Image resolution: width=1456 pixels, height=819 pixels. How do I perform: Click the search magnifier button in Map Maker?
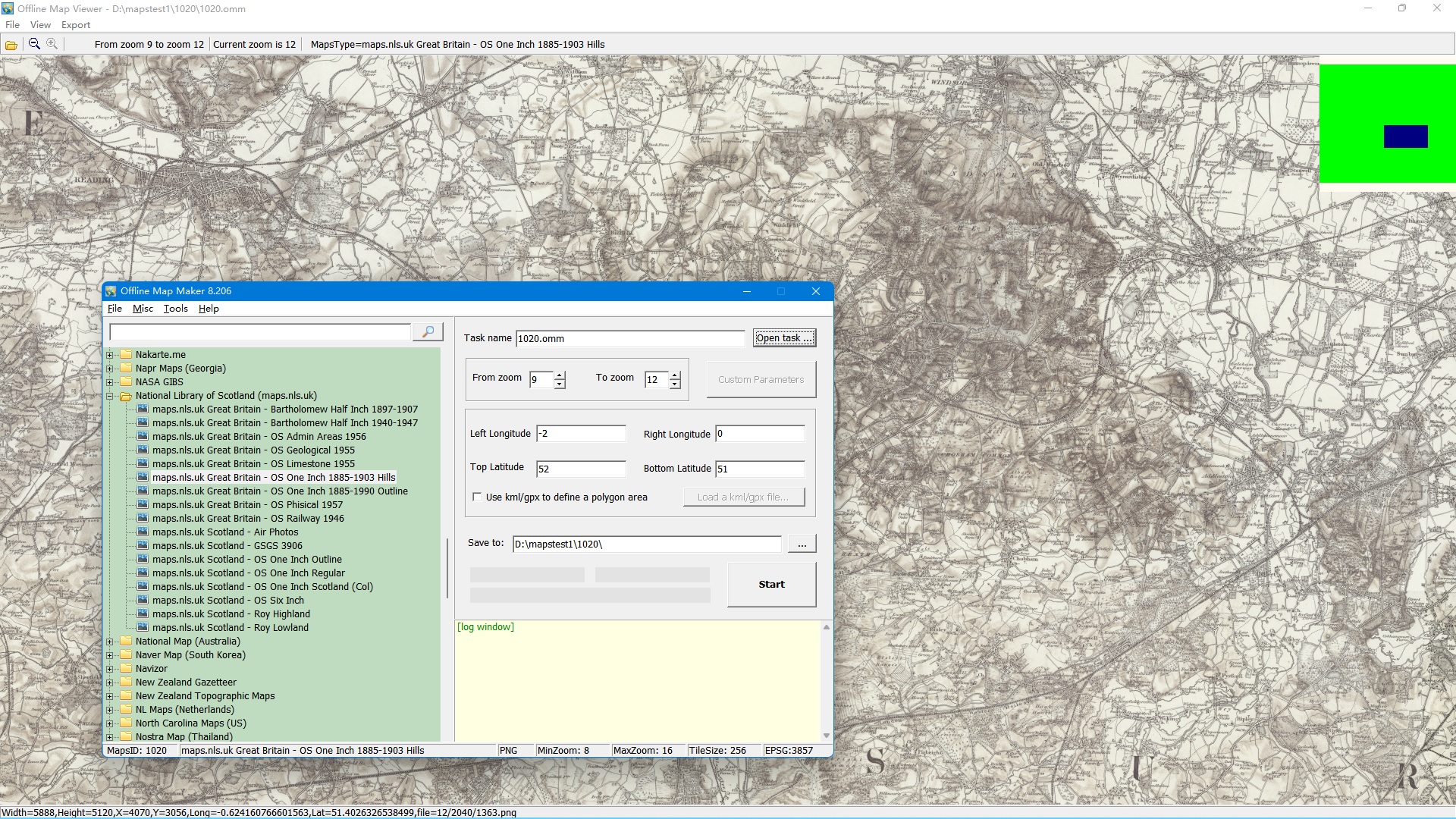[x=428, y=331]
